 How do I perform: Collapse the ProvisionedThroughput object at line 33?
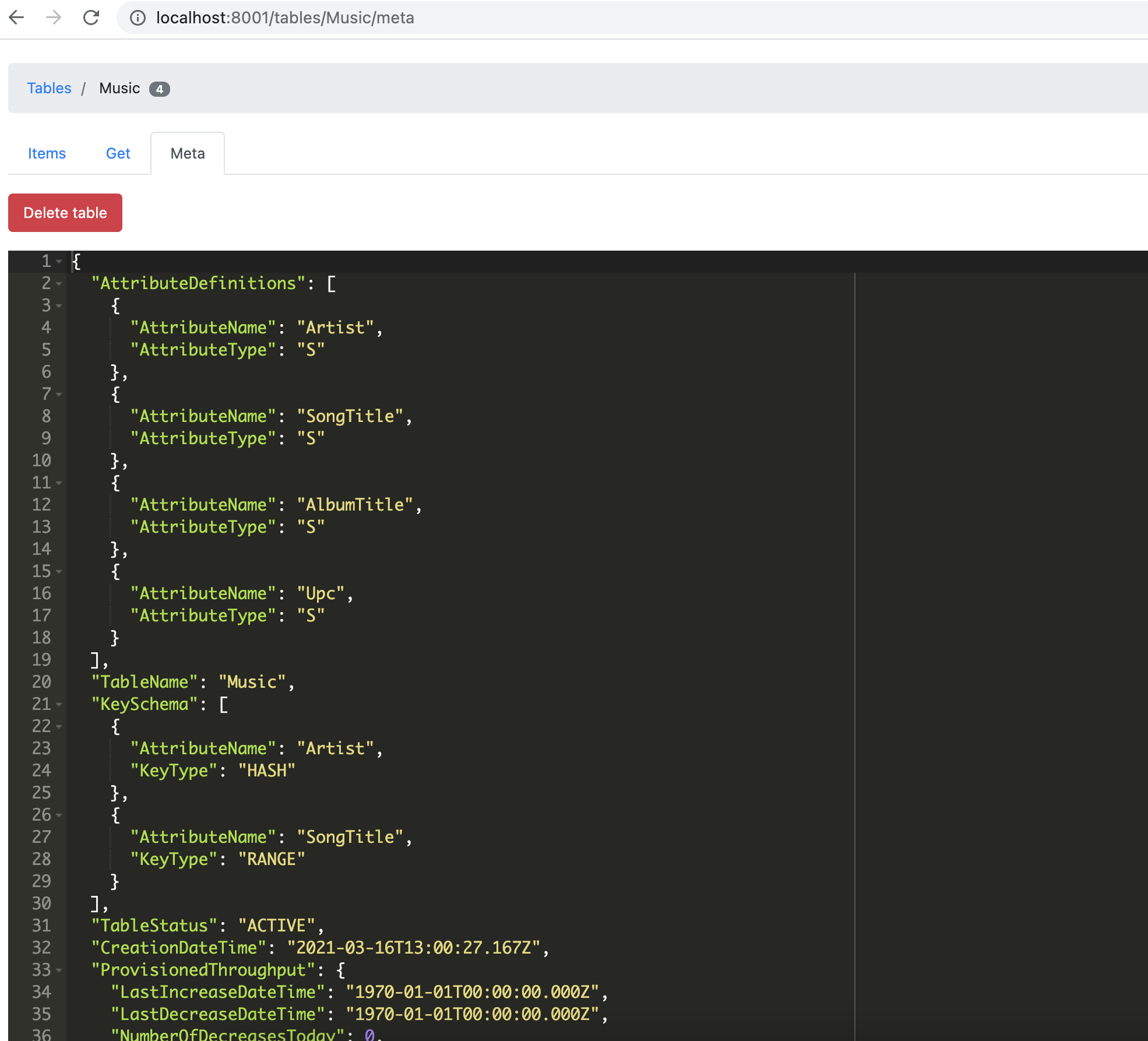pos(58,970)
